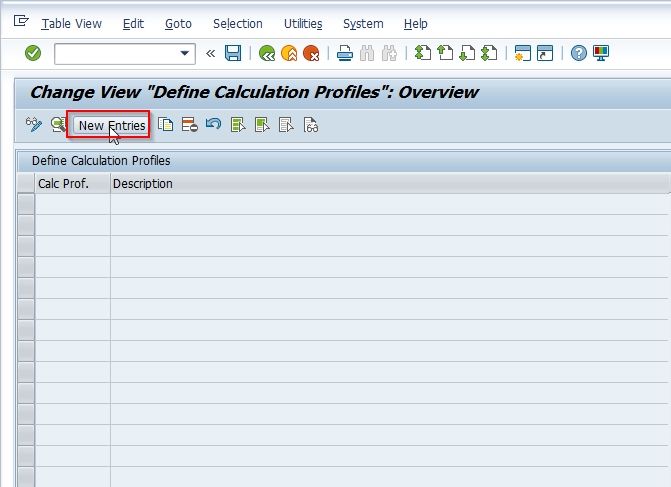The height and width of the screenshot is (487, 671).
Task: Go to Next Page icon
Action: pyautogui.click(x=467, y=53)
